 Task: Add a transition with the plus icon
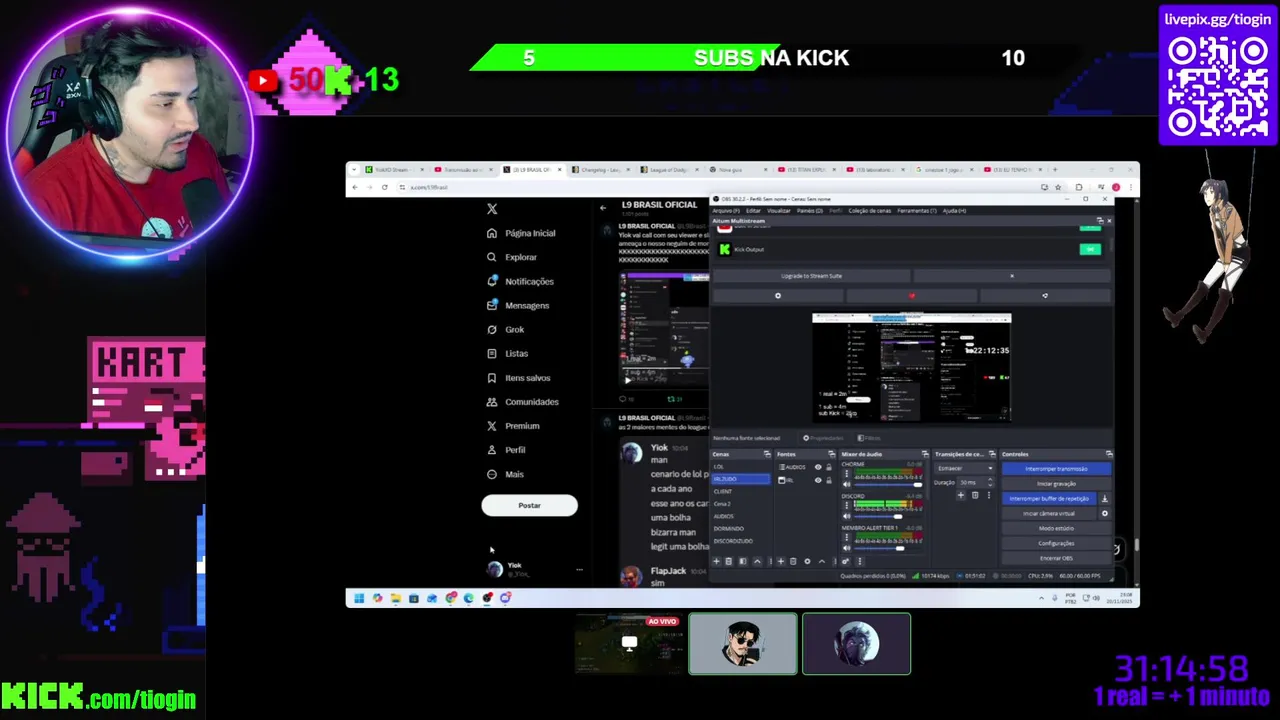961,495
